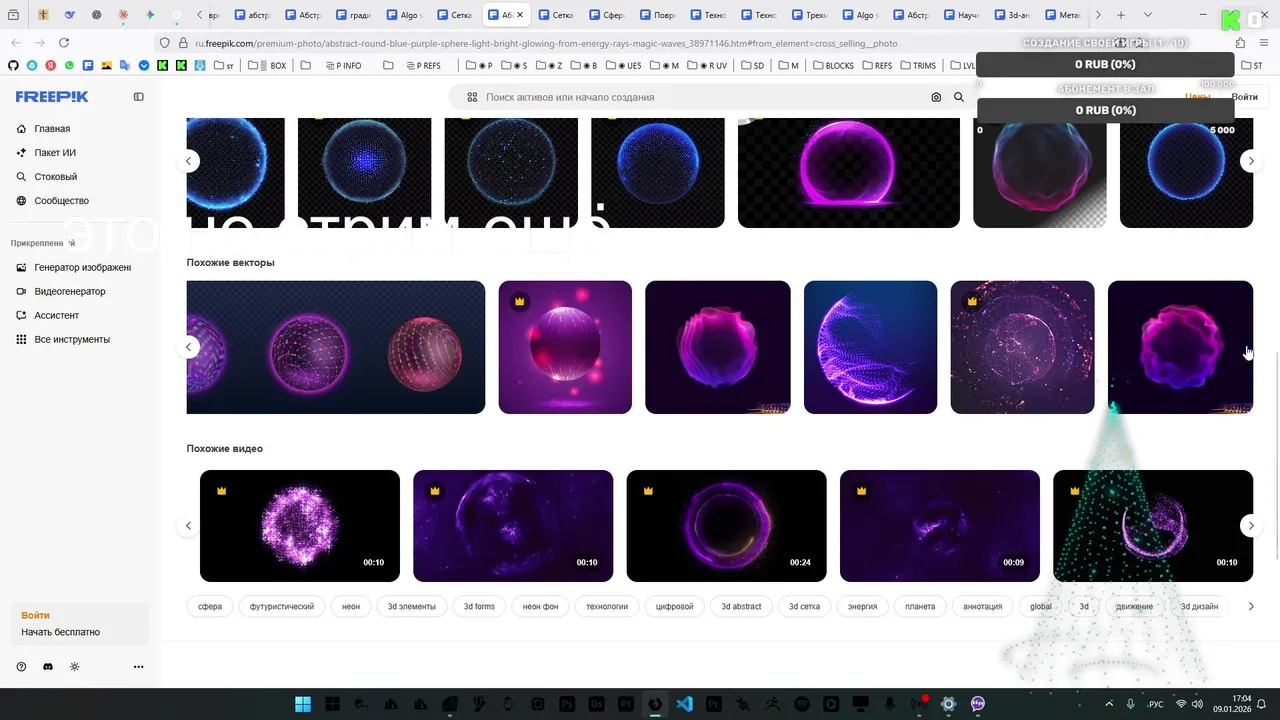Image resolution: width=1280 pixels, height=720 pixels.
Task: Open the search category grid icon
Action: (x=471, y=97)
